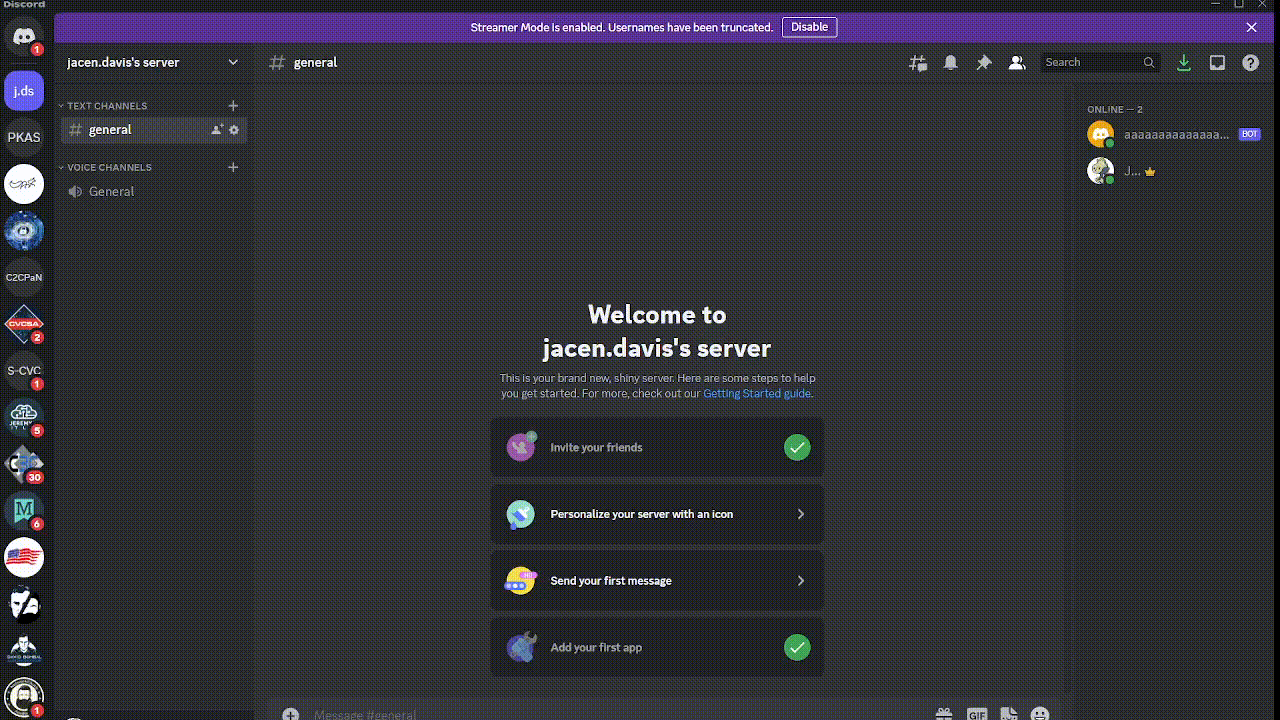Open the CVCSA server icon
This screenshot has height=720, width=1280.
tap(24, 324)
